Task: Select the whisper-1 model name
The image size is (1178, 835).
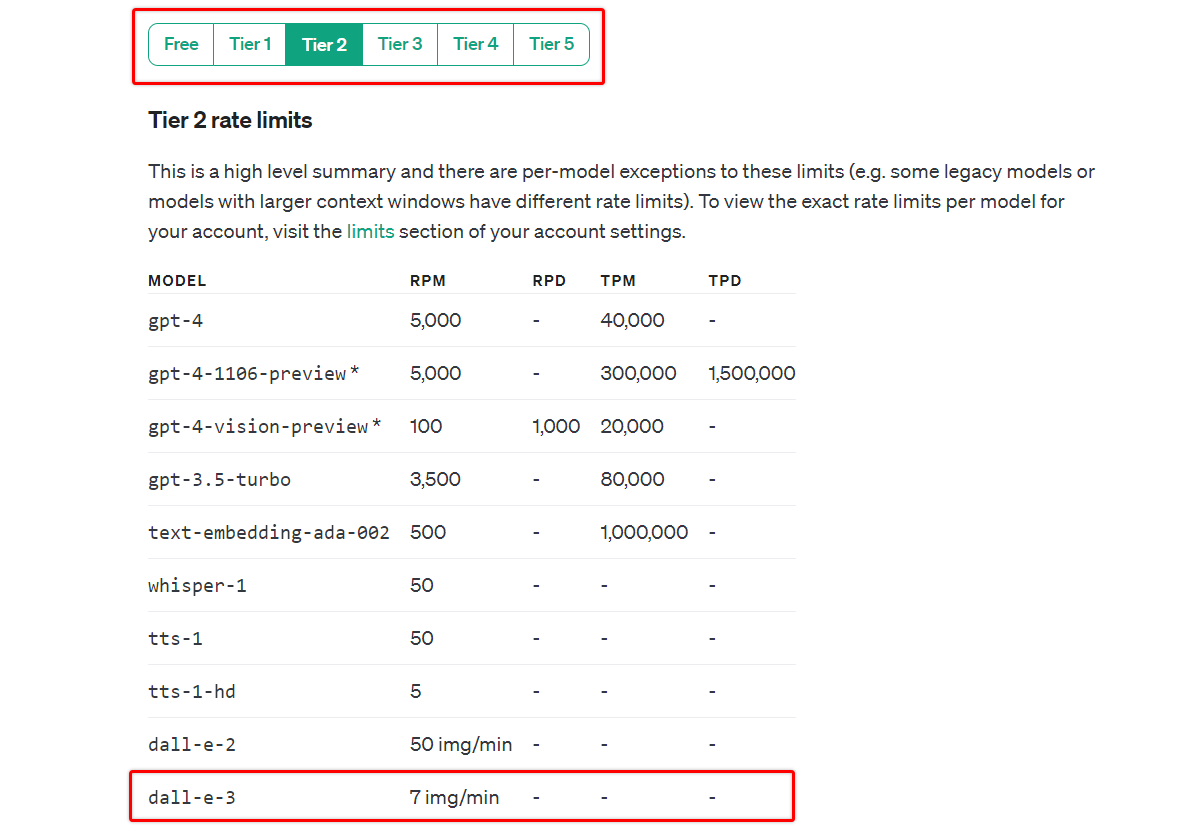Action: (198, 585)
